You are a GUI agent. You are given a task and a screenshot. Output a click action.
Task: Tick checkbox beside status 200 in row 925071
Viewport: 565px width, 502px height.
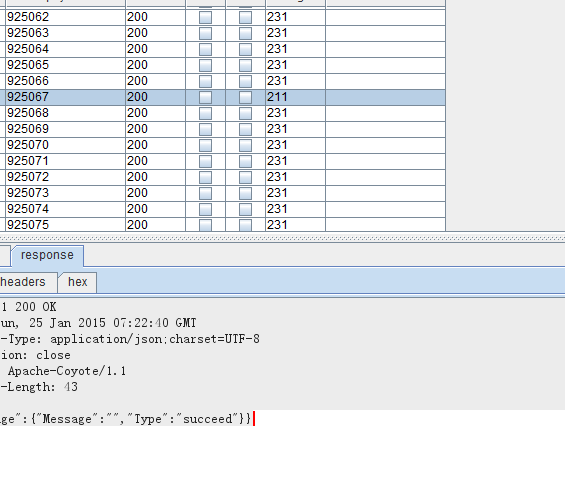(205, 161)
